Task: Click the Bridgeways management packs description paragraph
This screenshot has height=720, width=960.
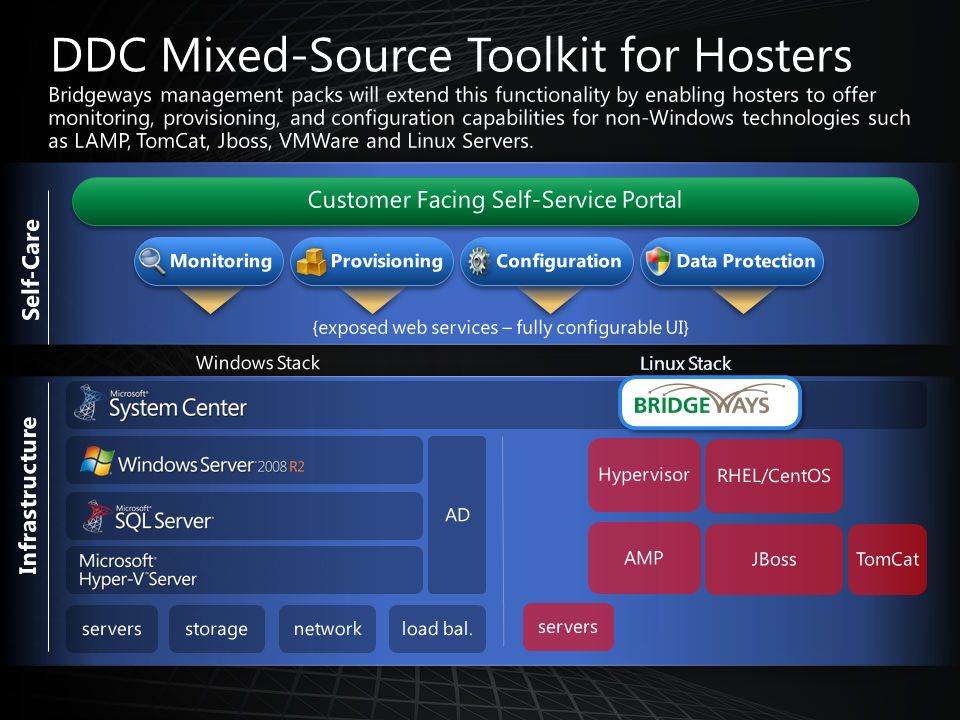Action: 479,118
